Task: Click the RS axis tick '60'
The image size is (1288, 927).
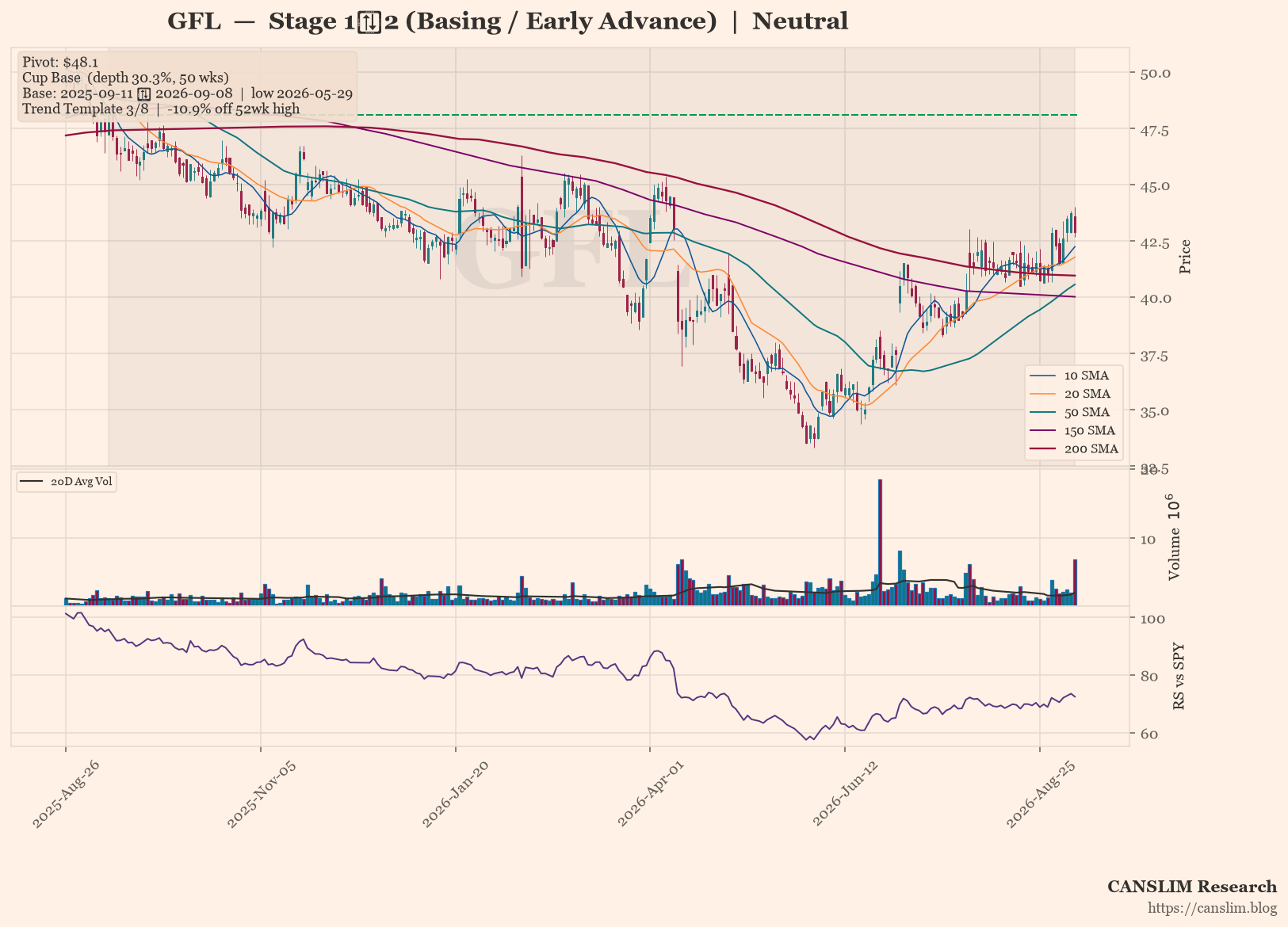Action: [x=1148, y=734]
